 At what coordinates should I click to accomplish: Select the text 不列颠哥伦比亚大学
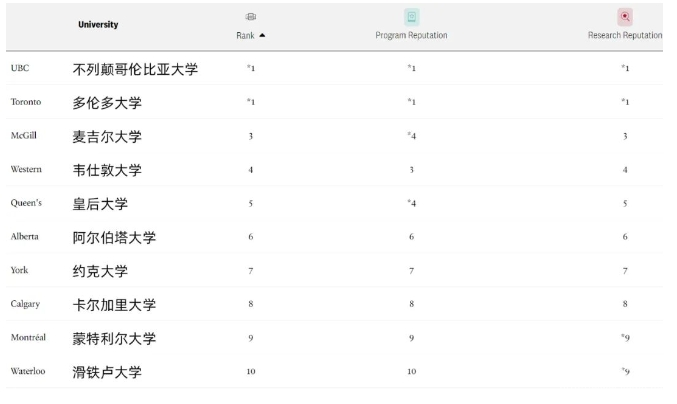click(135, 69)
